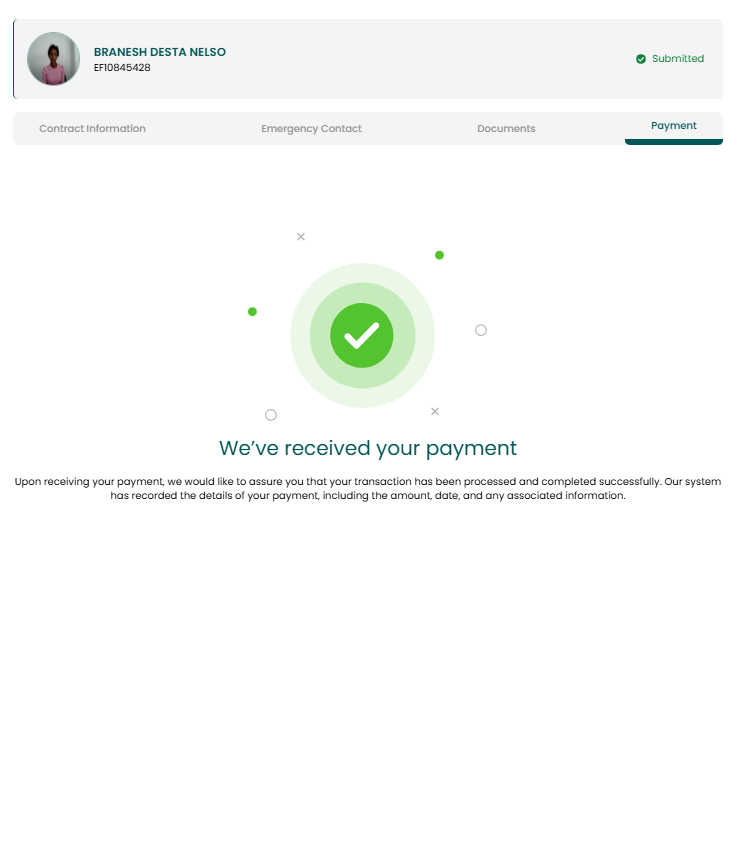
Task: Click the "We've received your payment" heading
Action: coord(368,448)
